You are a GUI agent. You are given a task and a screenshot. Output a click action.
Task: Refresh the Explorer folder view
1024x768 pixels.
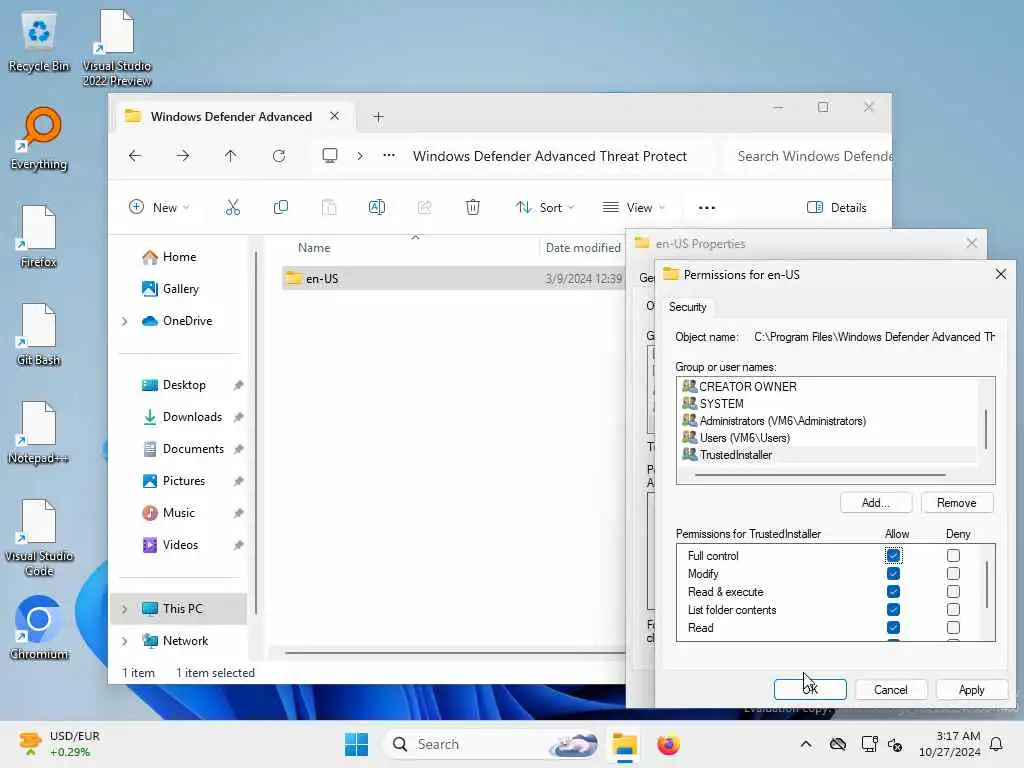pos(279,156)
